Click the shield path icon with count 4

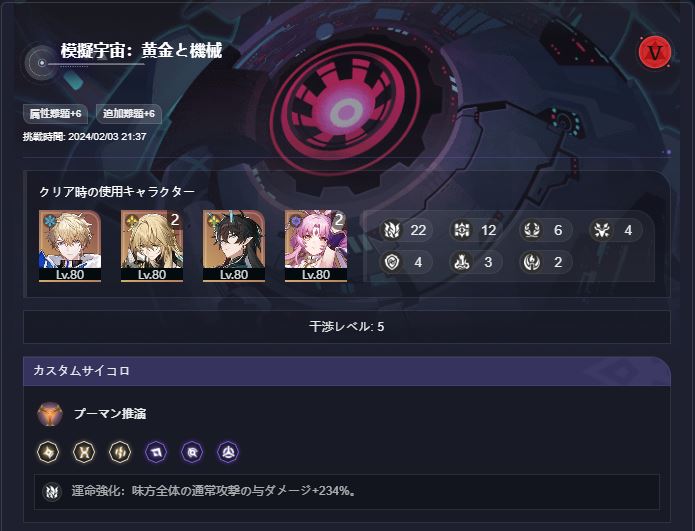pyautogui.click(x=392, y=262)
